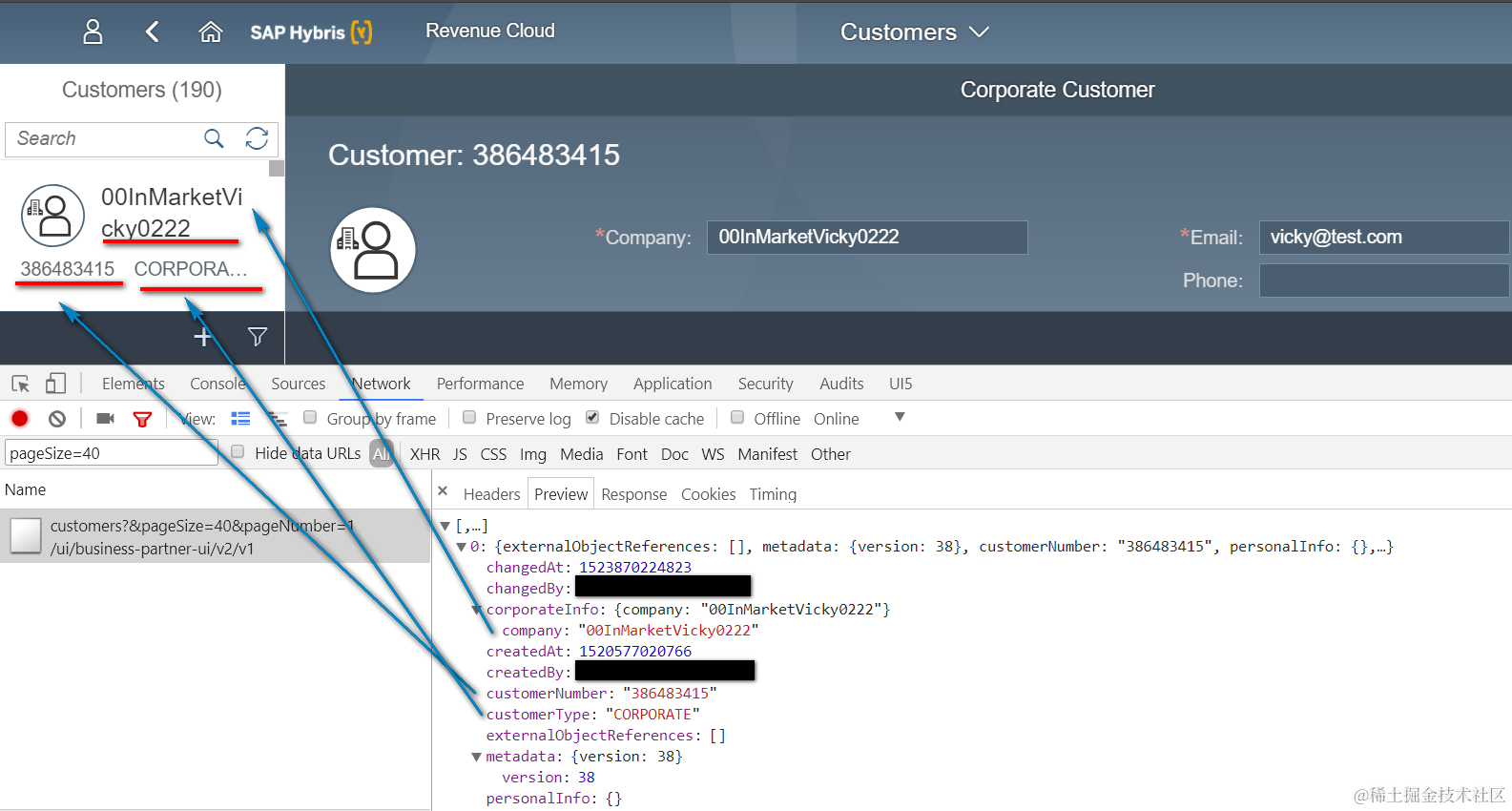This screenshot has height=811, width=1512.
Task: Filter requests by JS
Action: point(460,454)
